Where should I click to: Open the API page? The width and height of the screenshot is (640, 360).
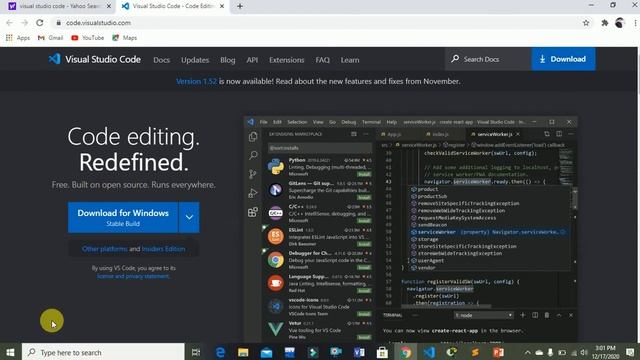point(252,60)
